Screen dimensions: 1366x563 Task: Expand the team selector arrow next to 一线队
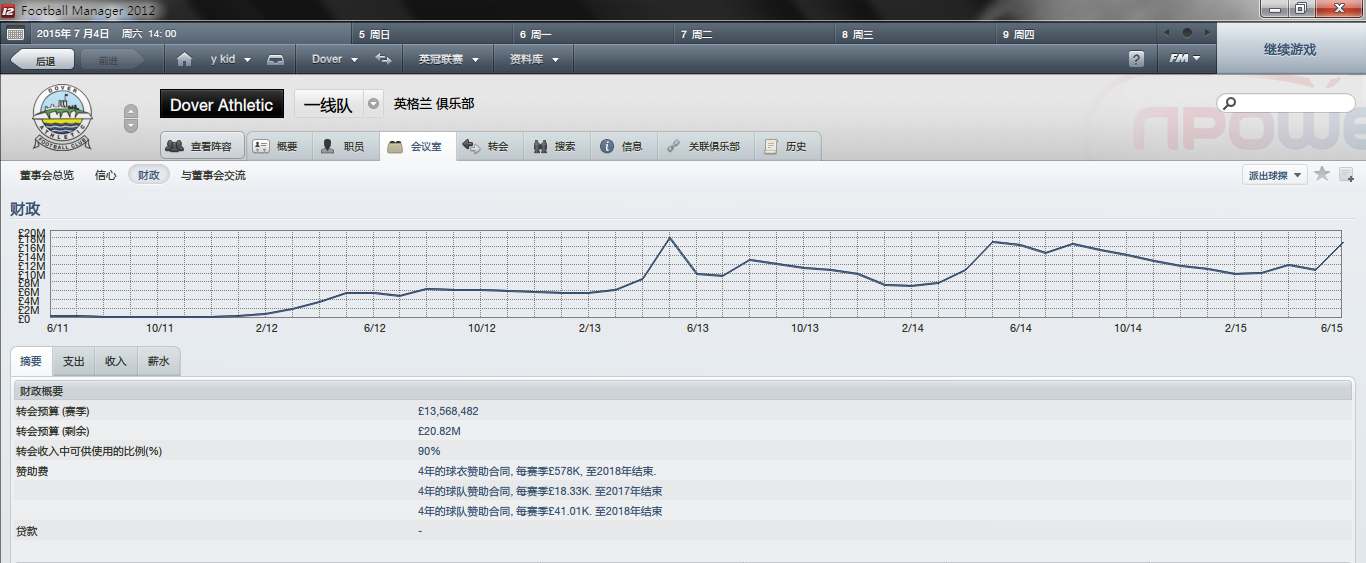373,104
